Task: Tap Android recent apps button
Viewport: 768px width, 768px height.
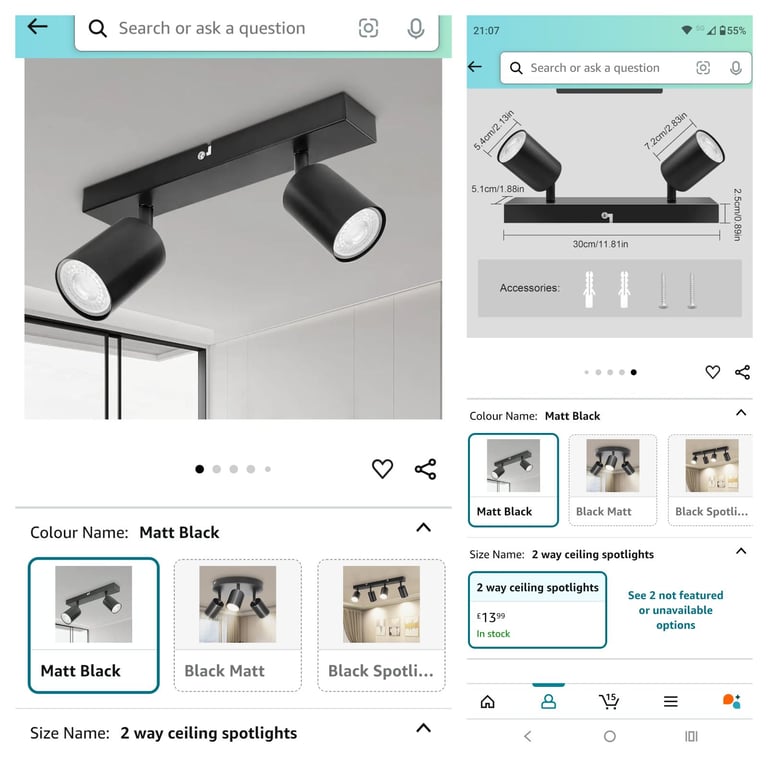Action: [691, 736]
